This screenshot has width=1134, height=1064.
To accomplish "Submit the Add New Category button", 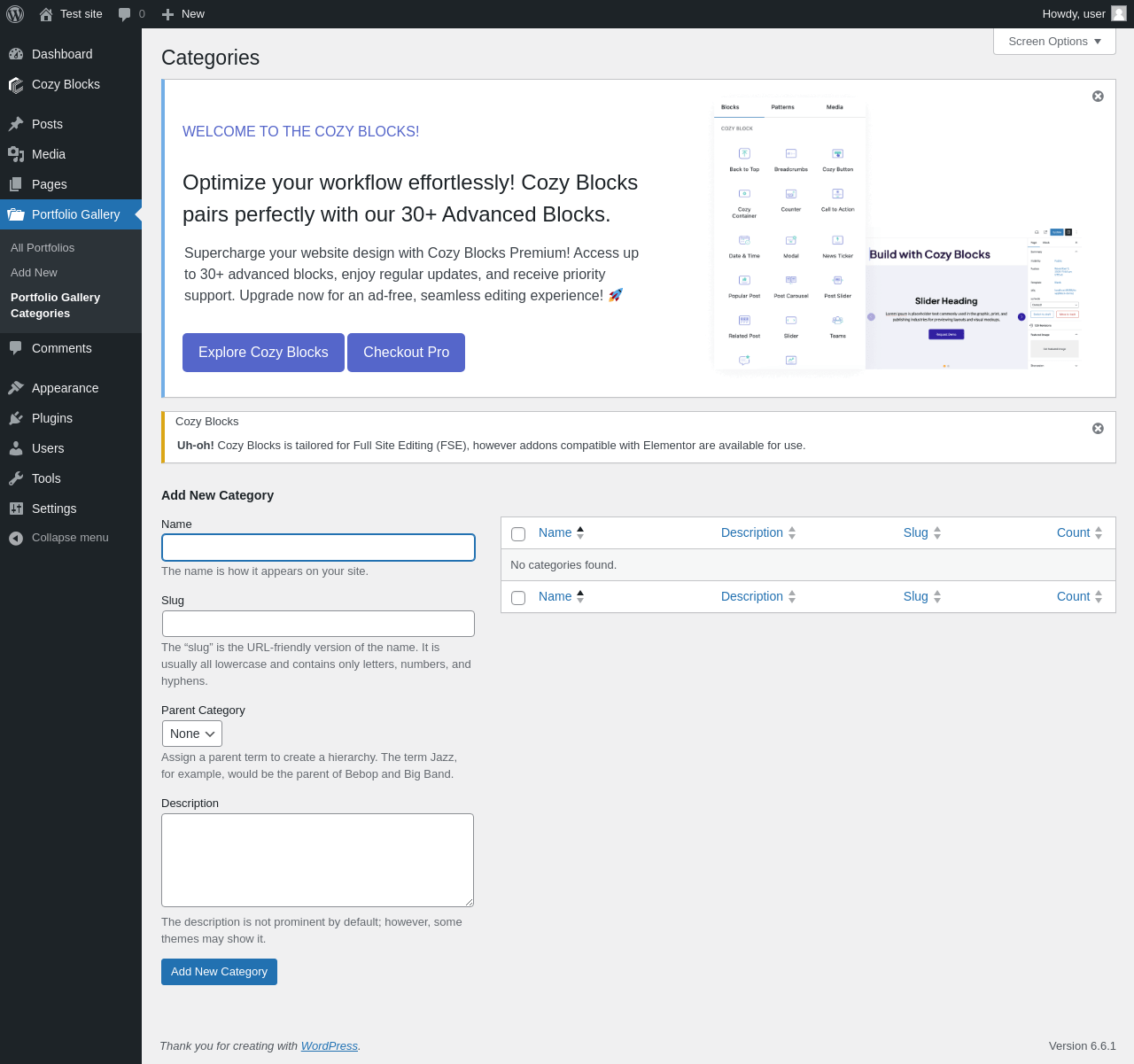I will coord(219,972).
